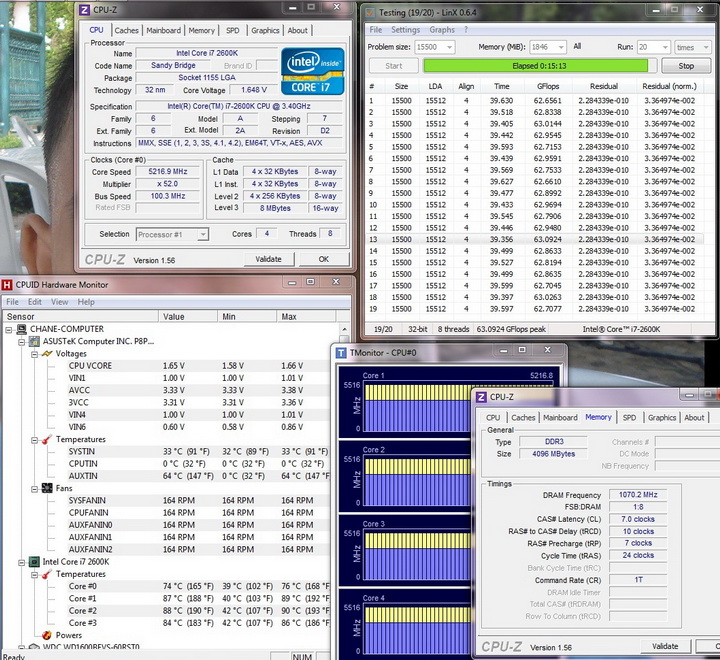Open the File menu in Hardware Monitor
The image size is (720, 660).
(12, 302)
